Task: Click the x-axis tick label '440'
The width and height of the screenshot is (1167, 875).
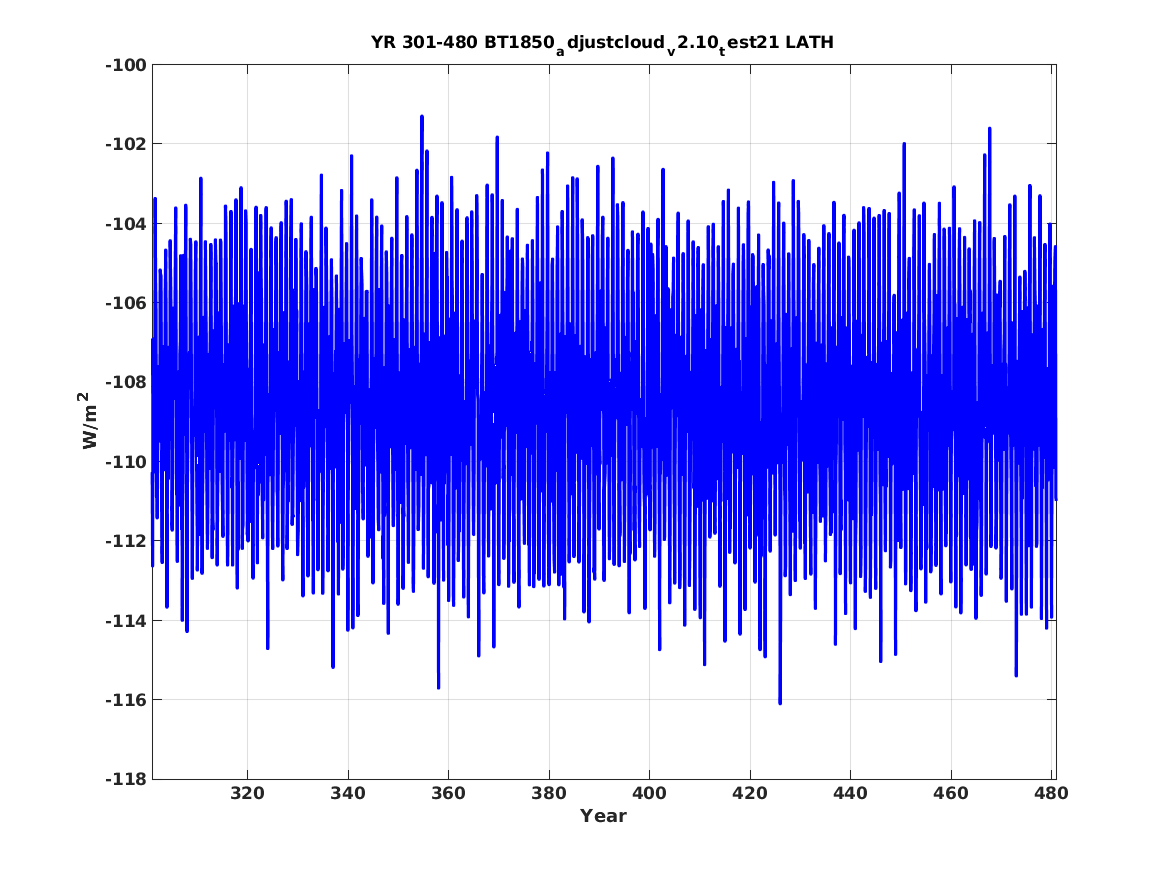Action: click(850, 793)
